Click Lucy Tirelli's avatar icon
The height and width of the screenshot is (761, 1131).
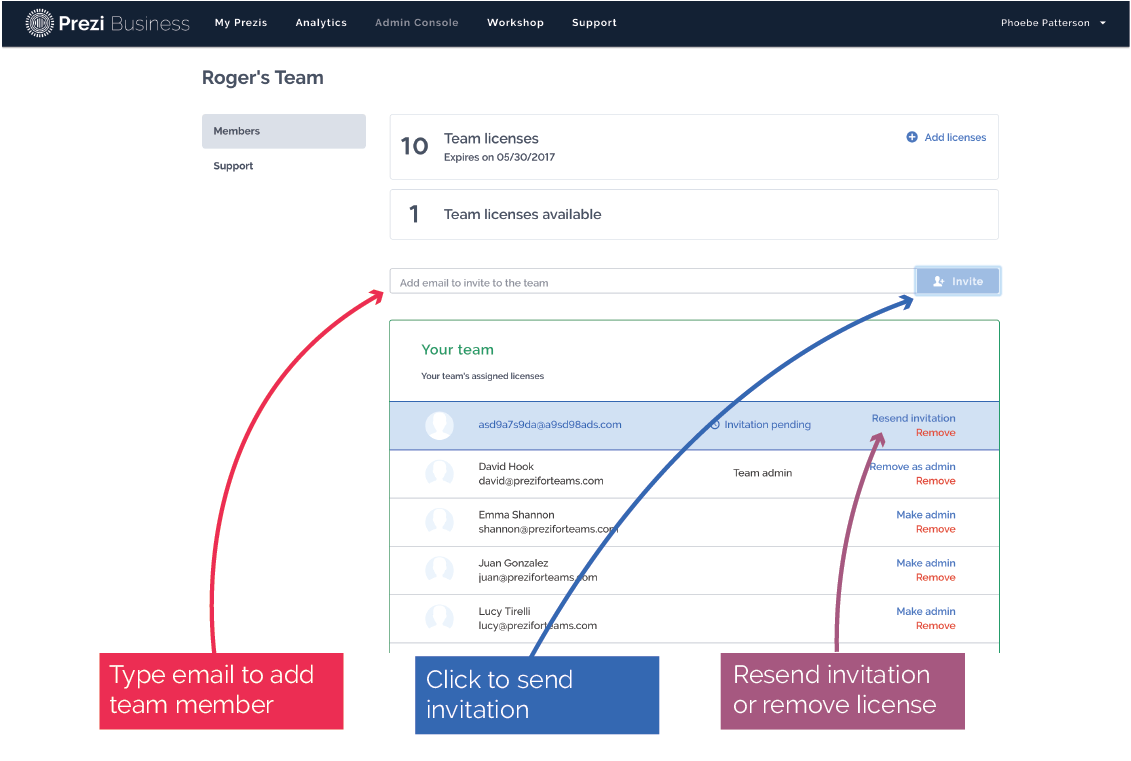coord(439,617)
